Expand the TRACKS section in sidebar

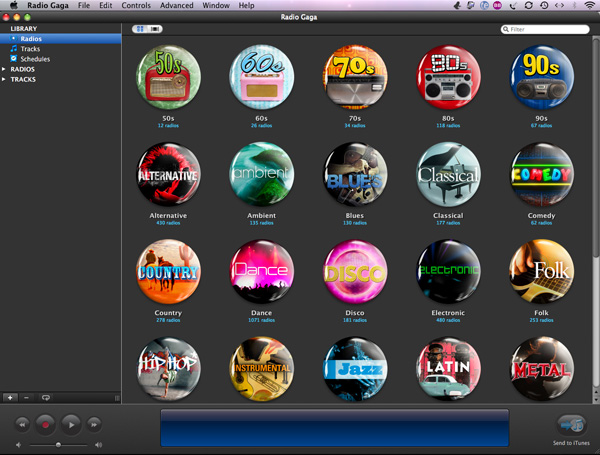coord(4,79)
